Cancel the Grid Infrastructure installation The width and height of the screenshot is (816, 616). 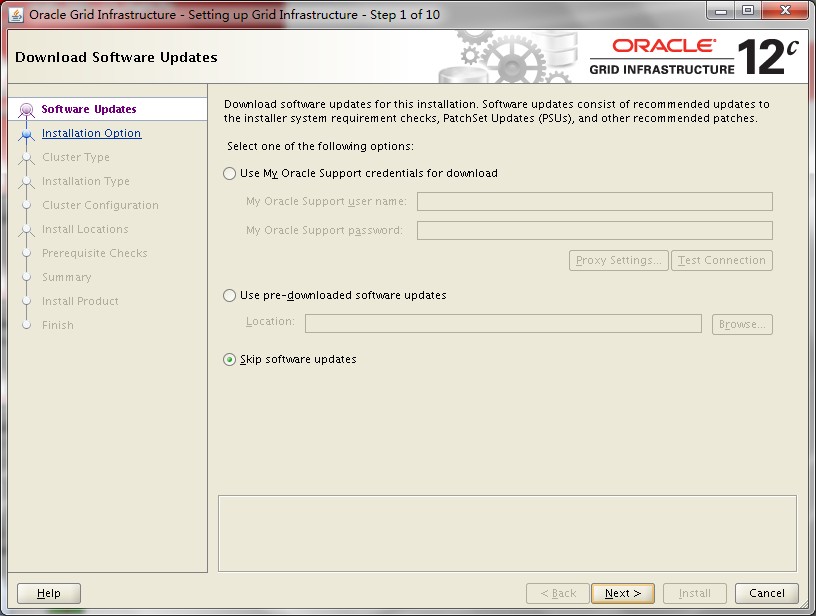(767, 593)
